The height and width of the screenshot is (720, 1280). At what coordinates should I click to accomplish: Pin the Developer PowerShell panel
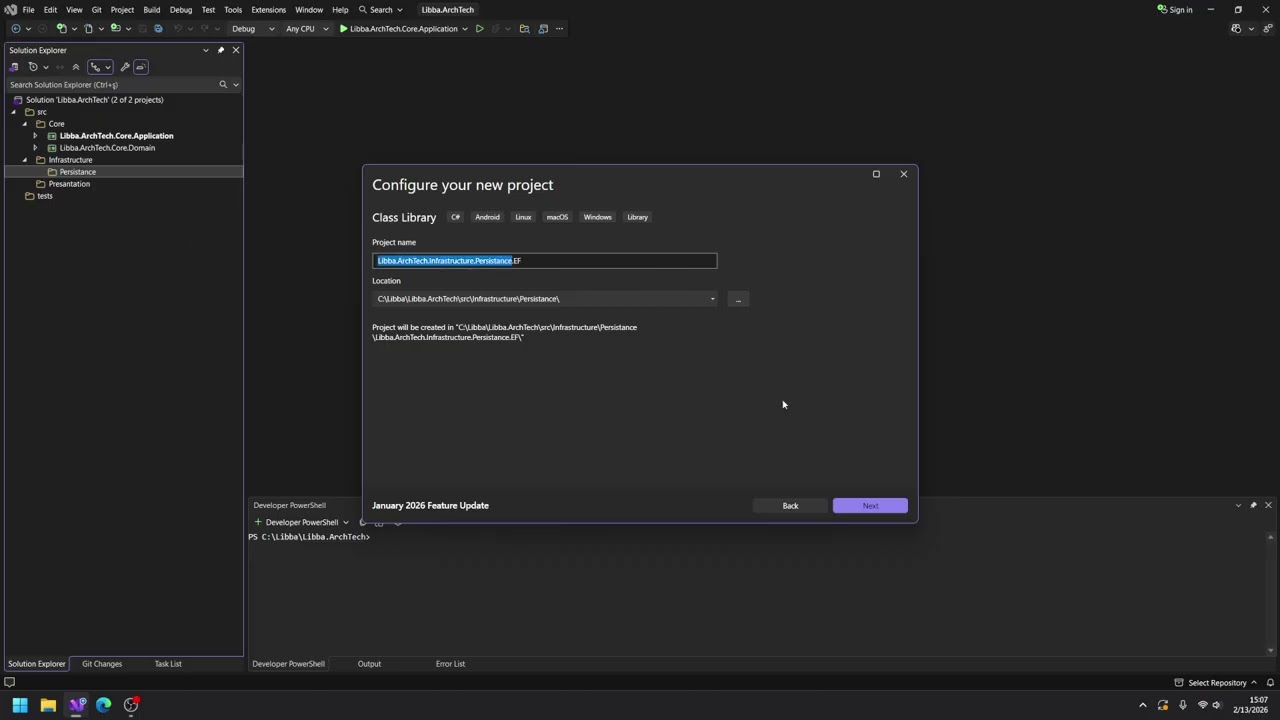[1253, 505]
